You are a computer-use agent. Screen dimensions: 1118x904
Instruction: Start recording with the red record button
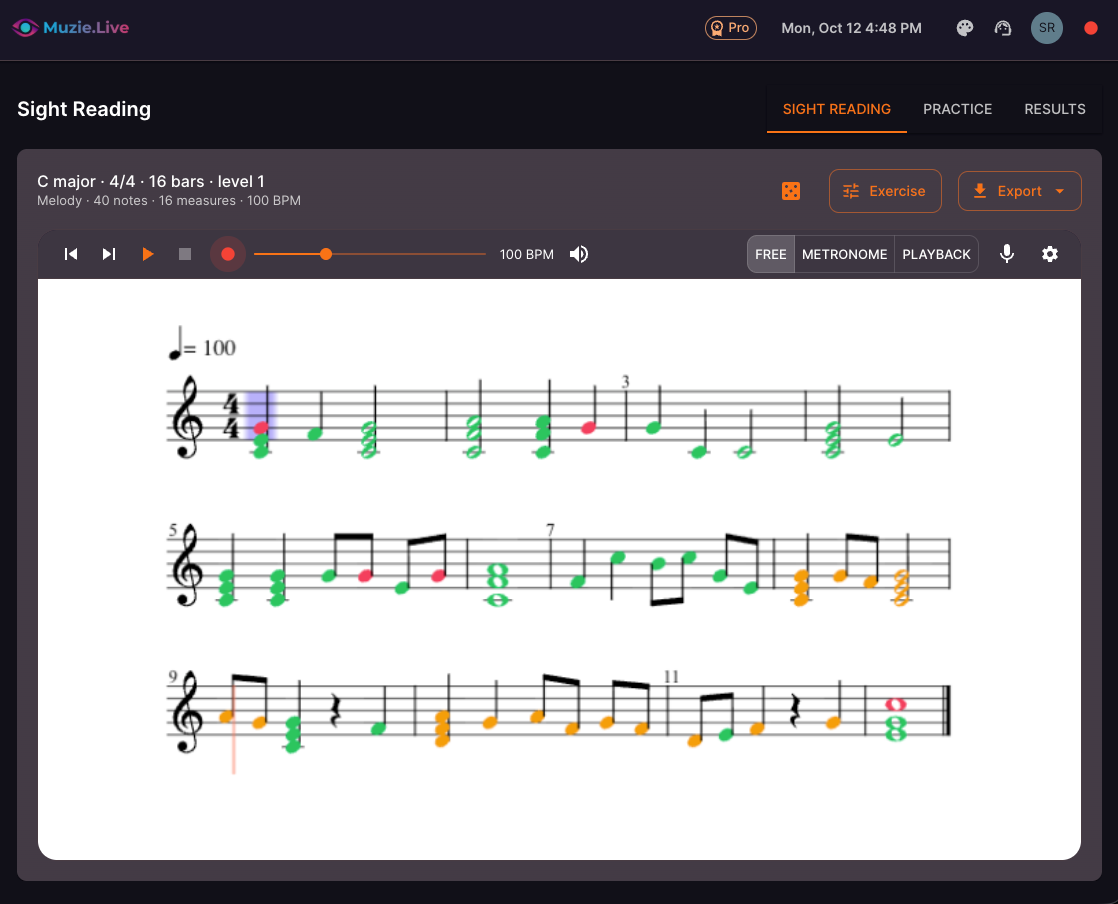pos(228,255)
